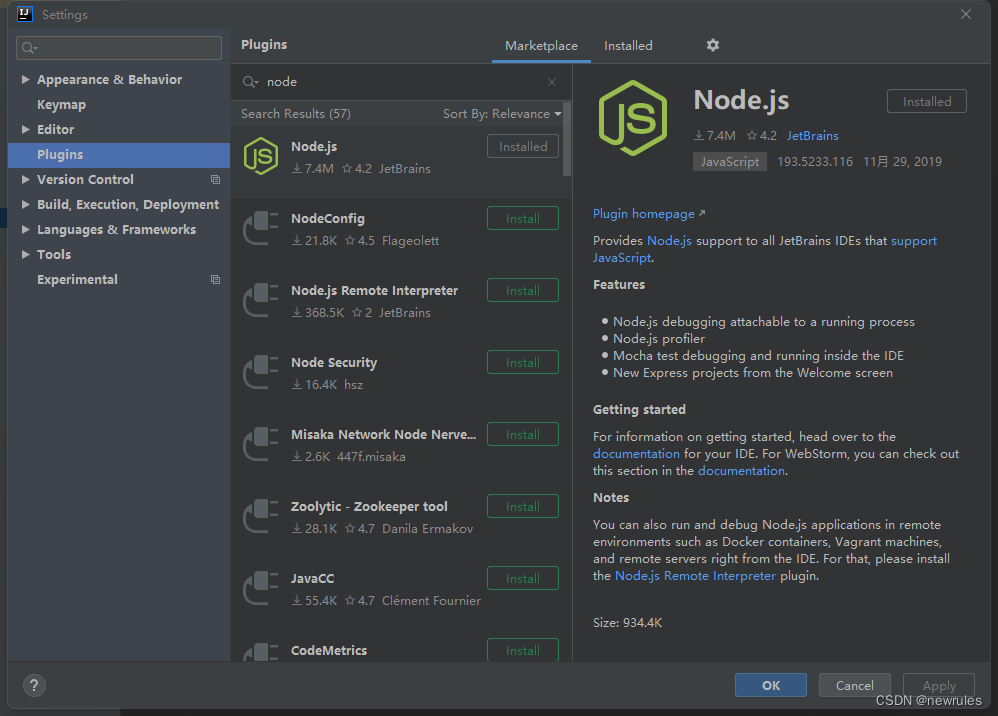The width and height of the screenshot is (998, 716).
Task: Click the Apply button
Action: (939, 685)
